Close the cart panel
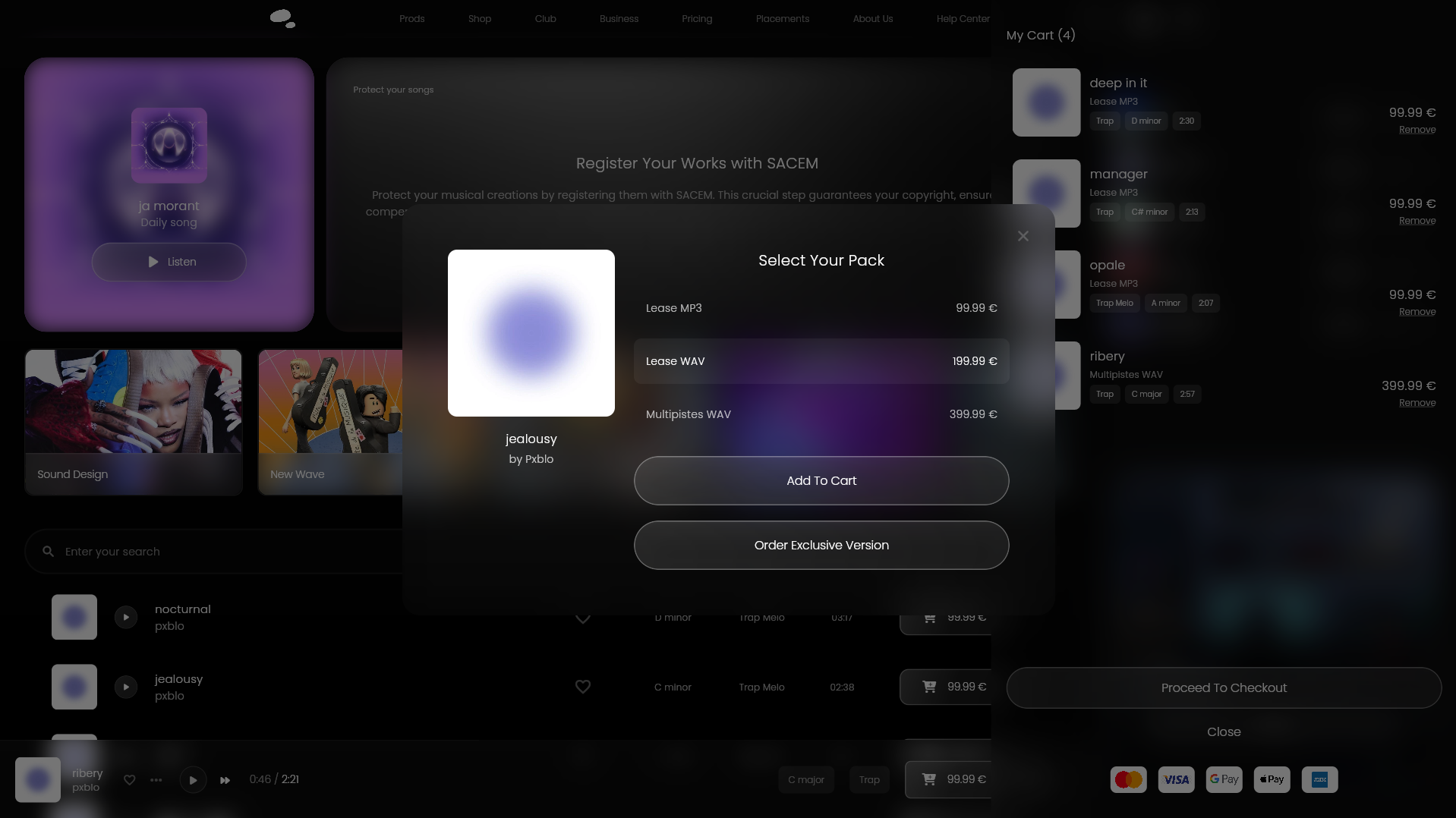Viewport: 1456px width, 818px height. click(1224, 731)
